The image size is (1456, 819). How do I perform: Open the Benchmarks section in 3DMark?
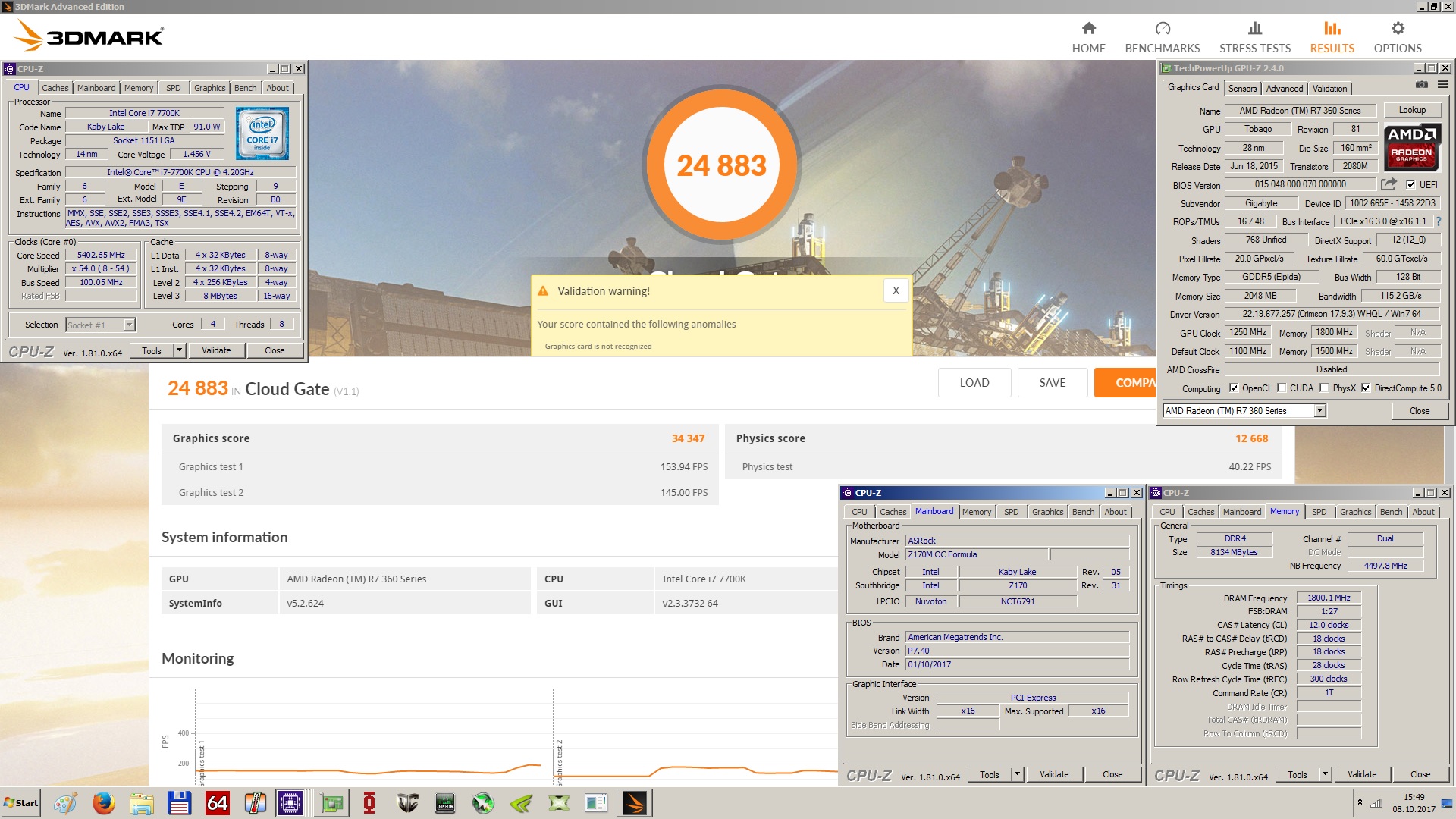point(1162,37)
